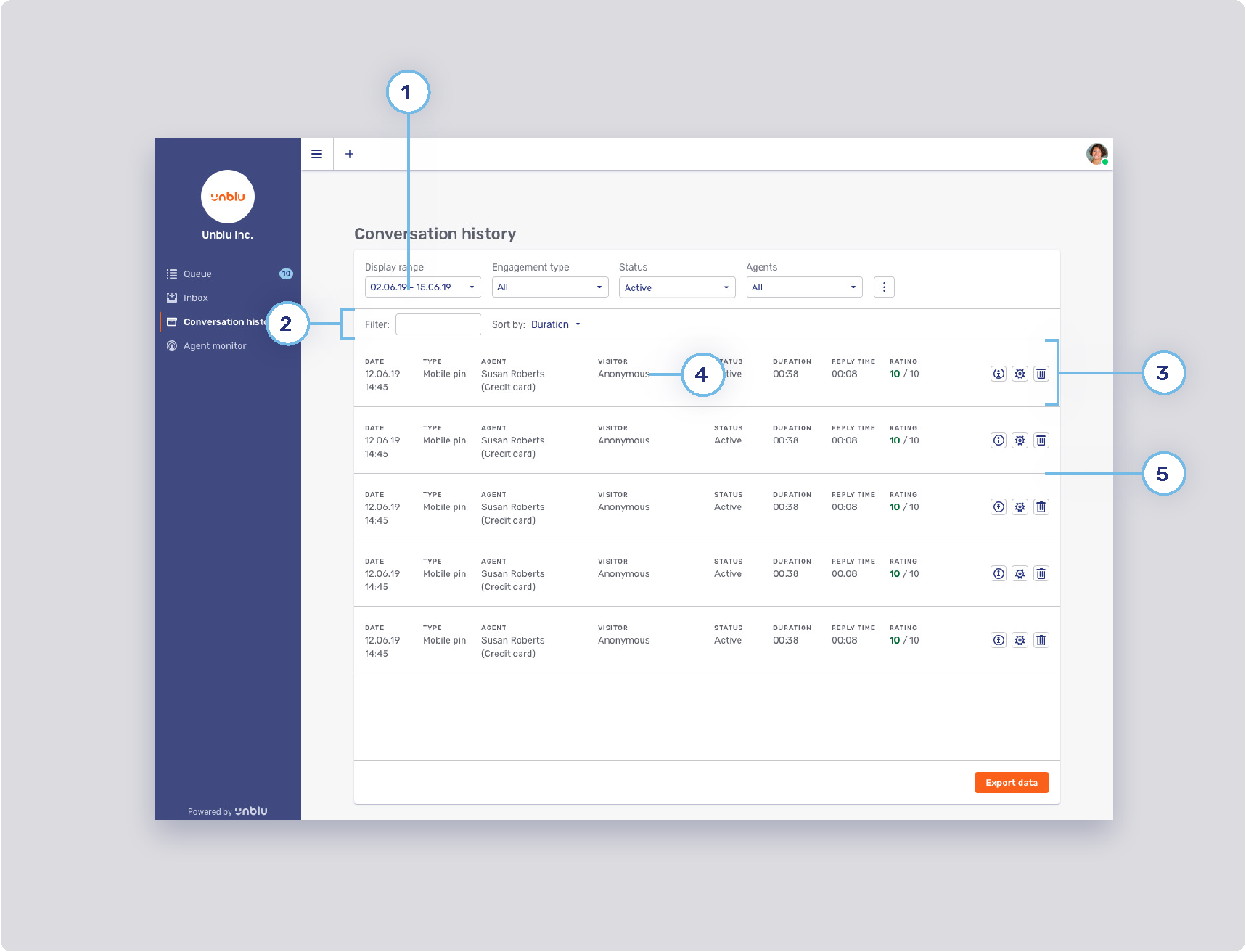Click the Filter text input field
The width and height of the screenshot is (1246, 952).
click(438, 324)
